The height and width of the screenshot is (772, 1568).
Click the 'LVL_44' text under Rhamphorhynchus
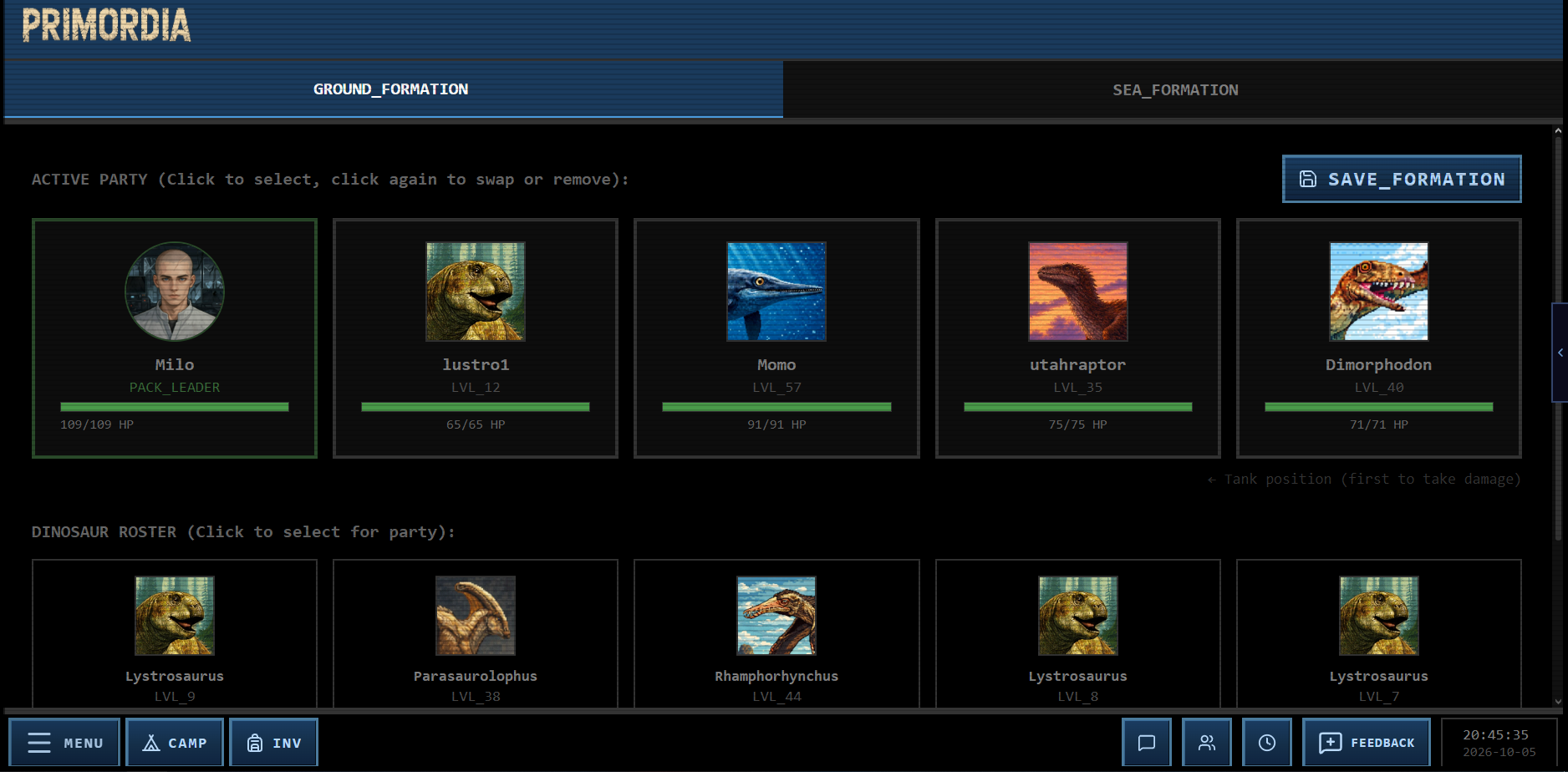tap(776, 697)
